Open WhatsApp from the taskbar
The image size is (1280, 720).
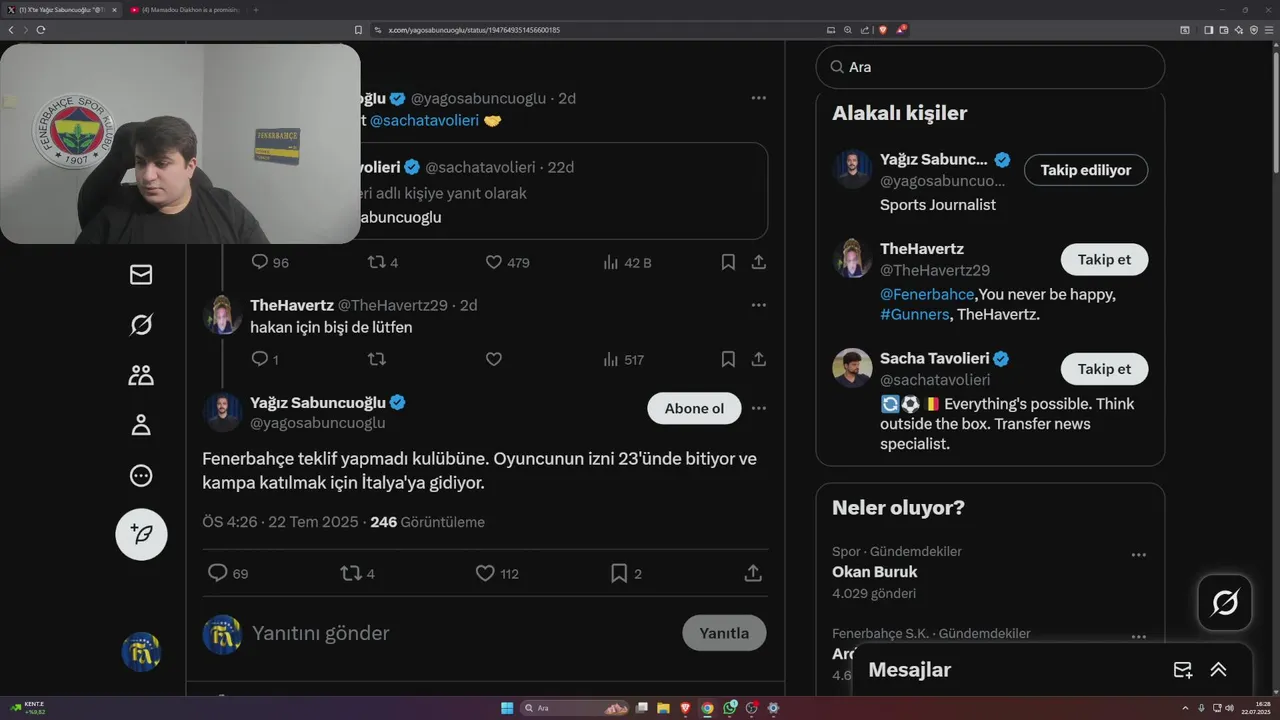(x=729, y=708)
